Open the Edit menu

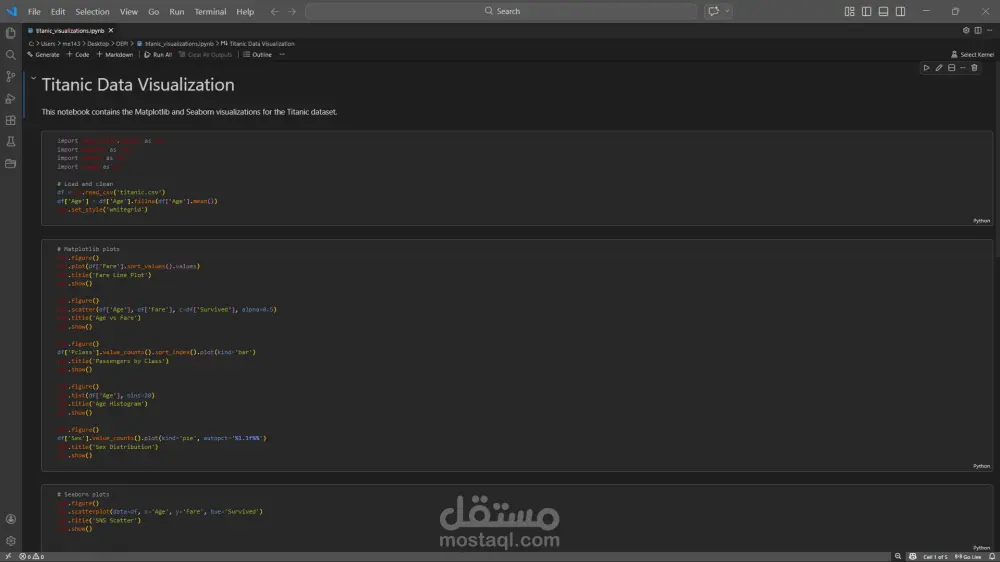(x=58, y=11)
